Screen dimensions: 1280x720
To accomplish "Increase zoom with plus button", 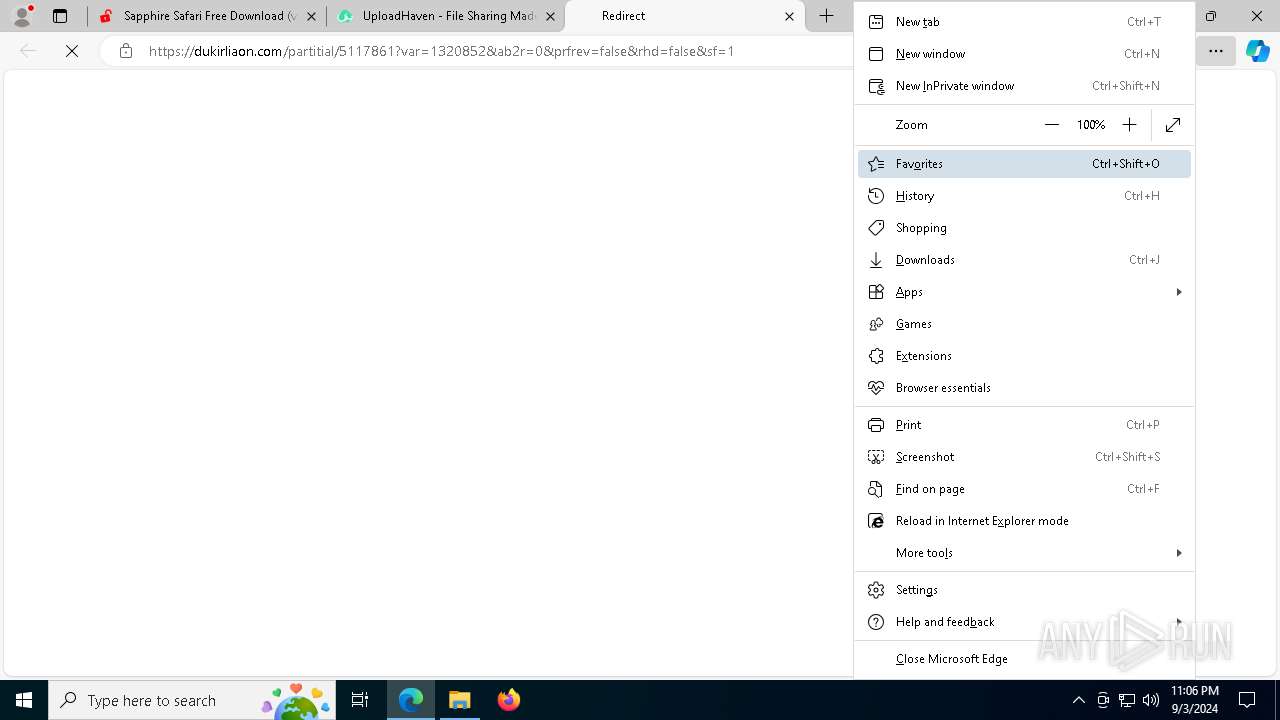I will point(1129,125).
